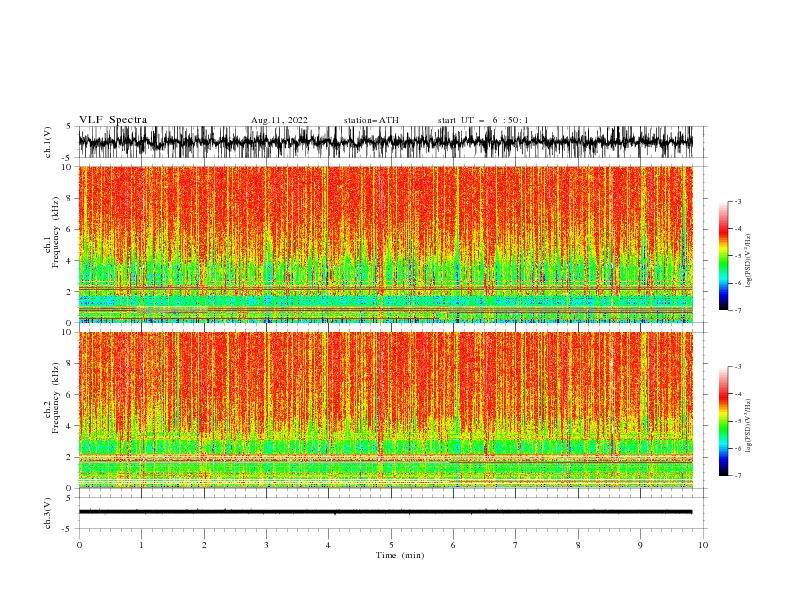Click the ch.2 spectrogram plot area
Viewport: 792px width, 612px height.
[385, 410]
